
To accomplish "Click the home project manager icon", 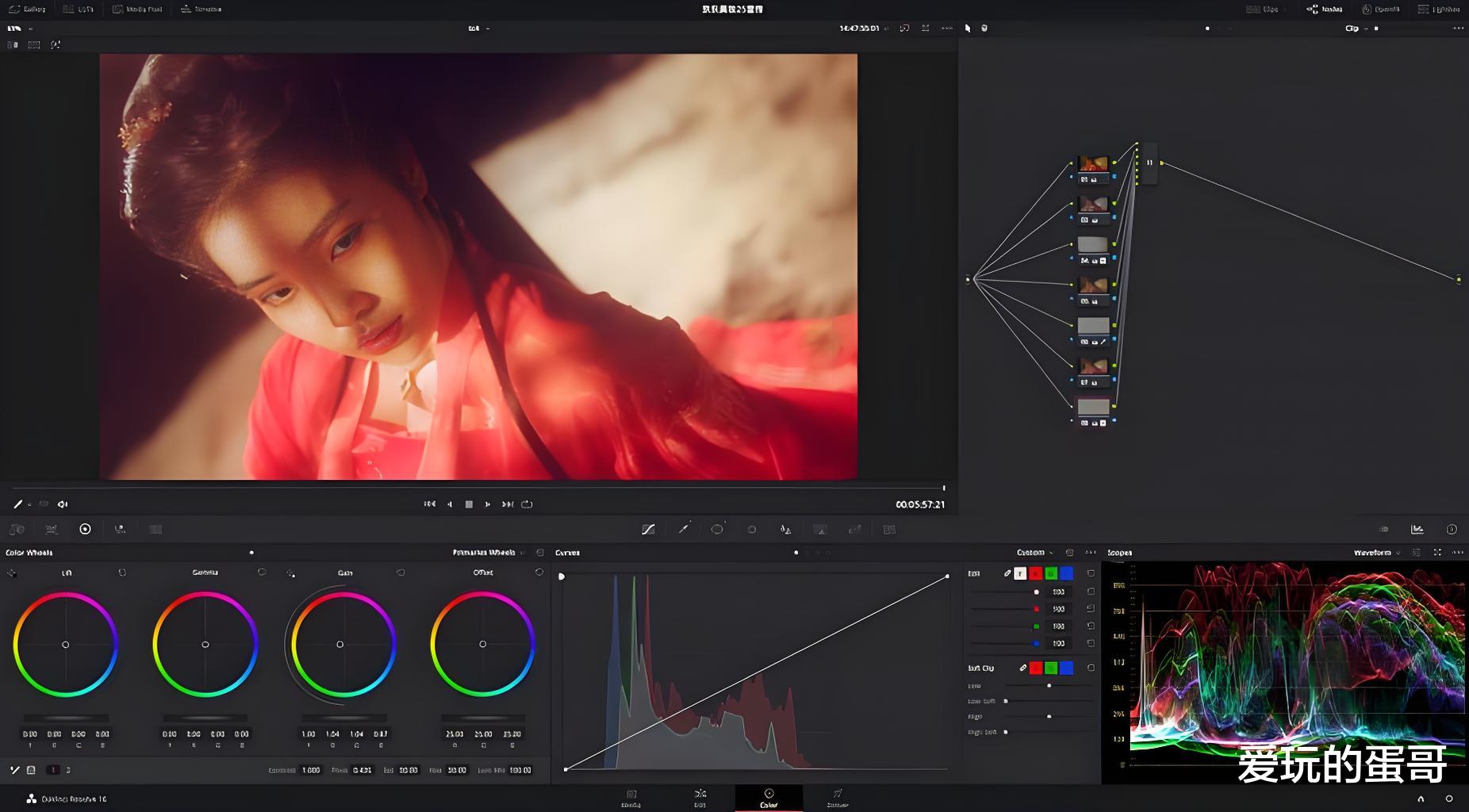I will (x=1421, y=799).
